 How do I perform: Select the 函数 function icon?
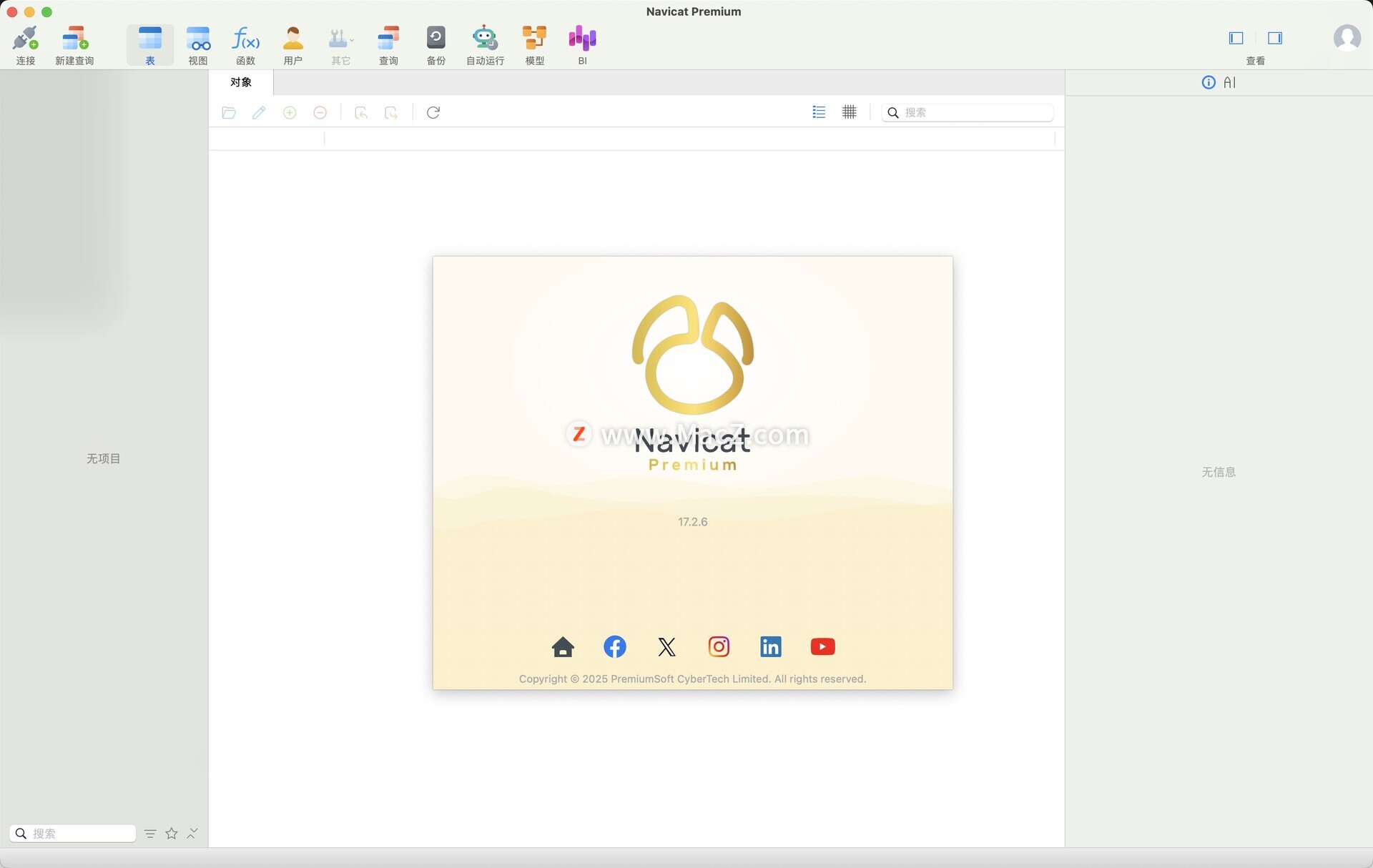click(246, 45)
